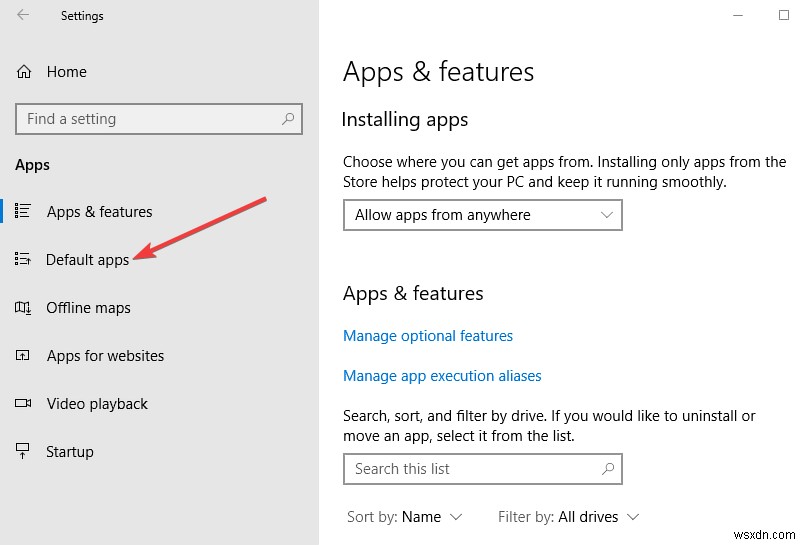Go back using the back arrow
807x545 pixels.
[23, 15]
